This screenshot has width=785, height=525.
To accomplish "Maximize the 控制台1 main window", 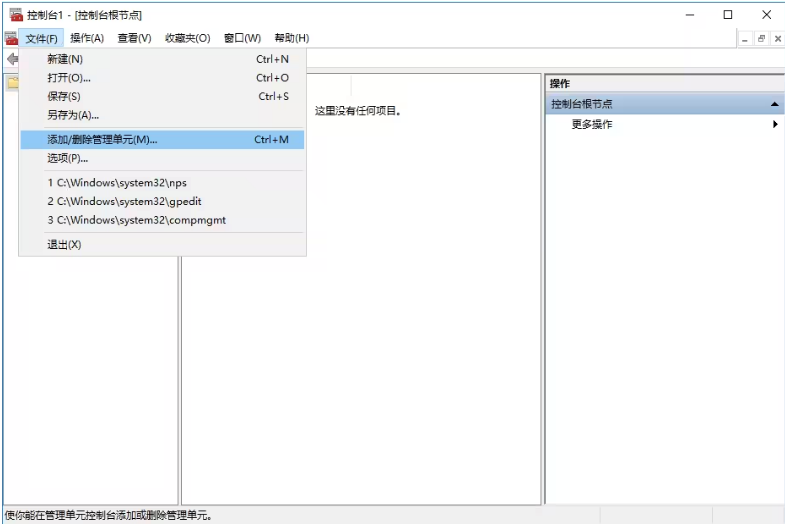I will (728, 15).
